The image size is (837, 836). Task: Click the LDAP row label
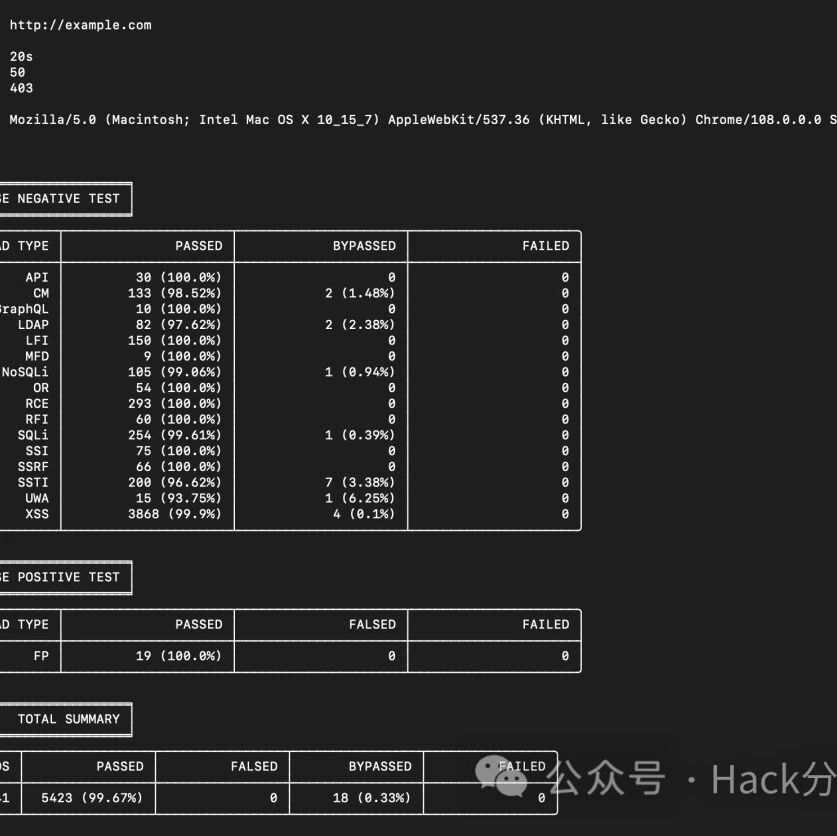pyautogui.click(x=33, y=325)
